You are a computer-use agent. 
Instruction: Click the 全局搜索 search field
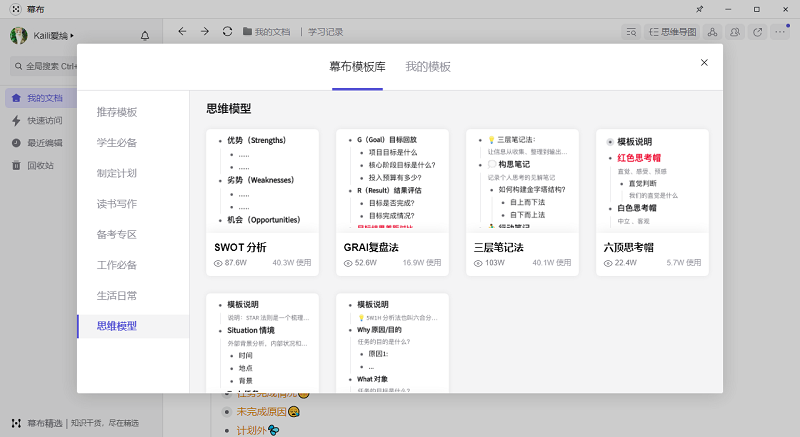[50, 67]
